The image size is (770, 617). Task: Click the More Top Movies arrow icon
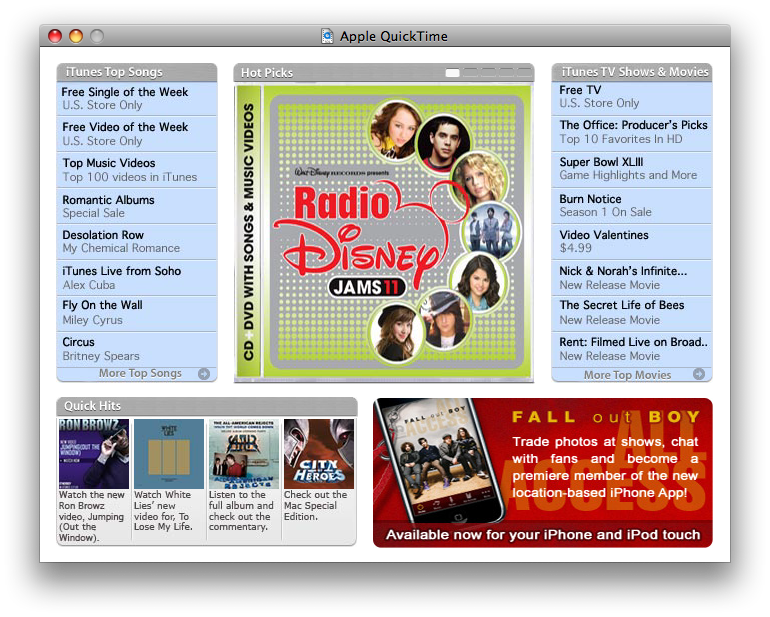coord(699,374)
